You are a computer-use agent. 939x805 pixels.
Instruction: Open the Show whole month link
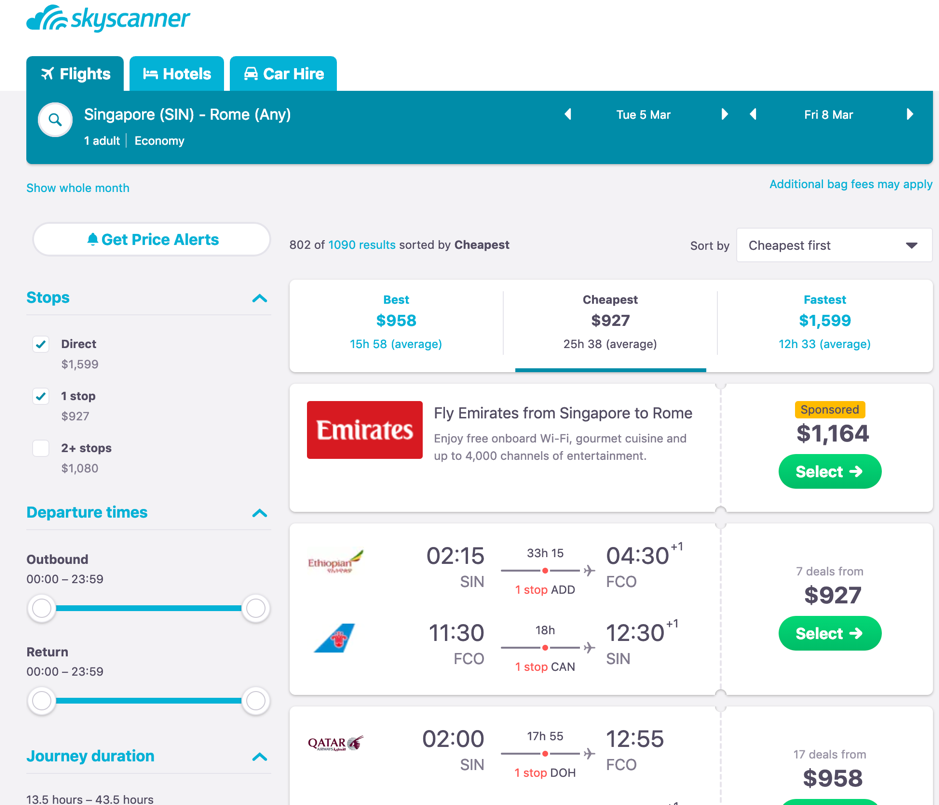point(78,188)
